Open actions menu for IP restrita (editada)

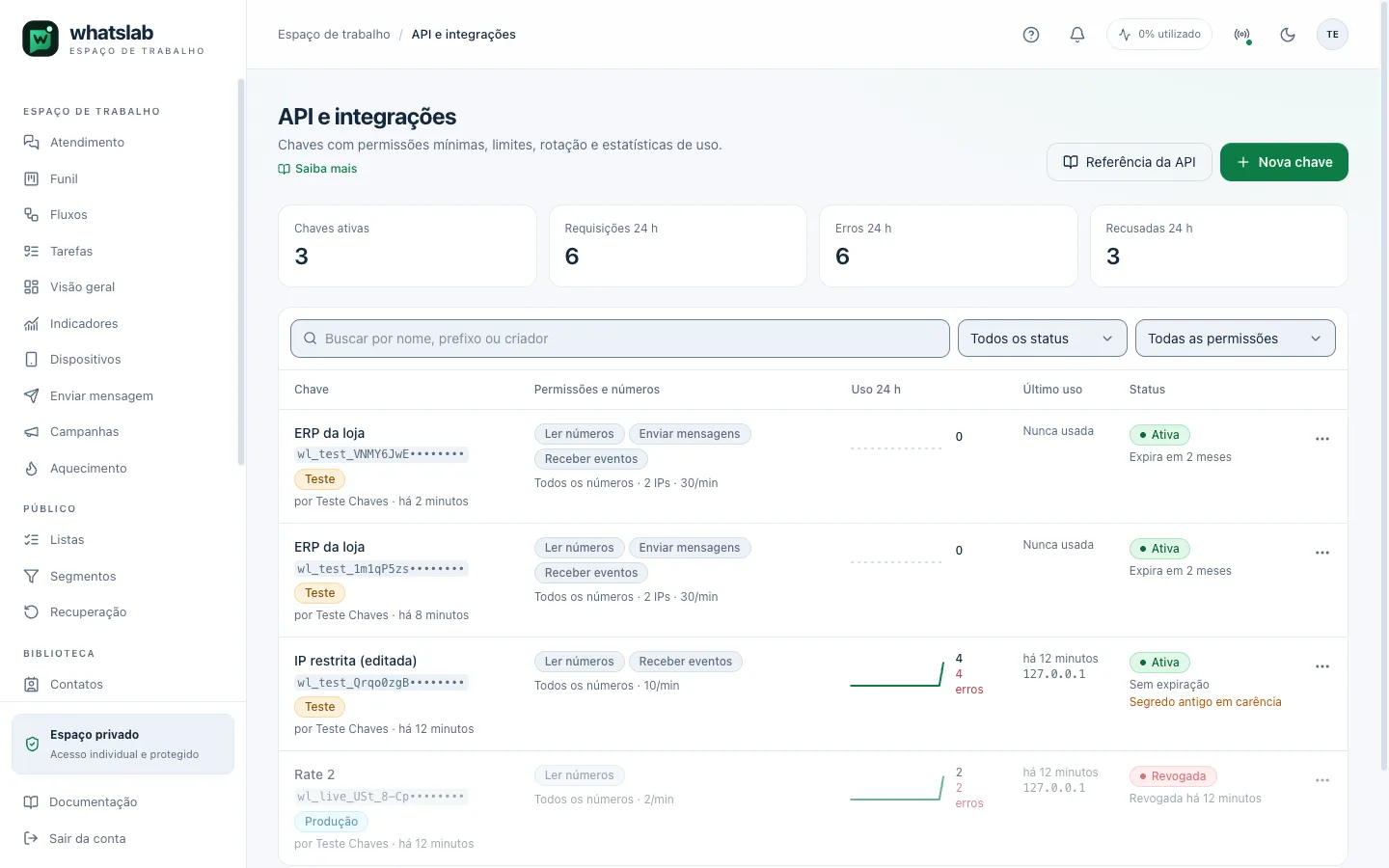pyautogui.click(x=1322, y=666)
